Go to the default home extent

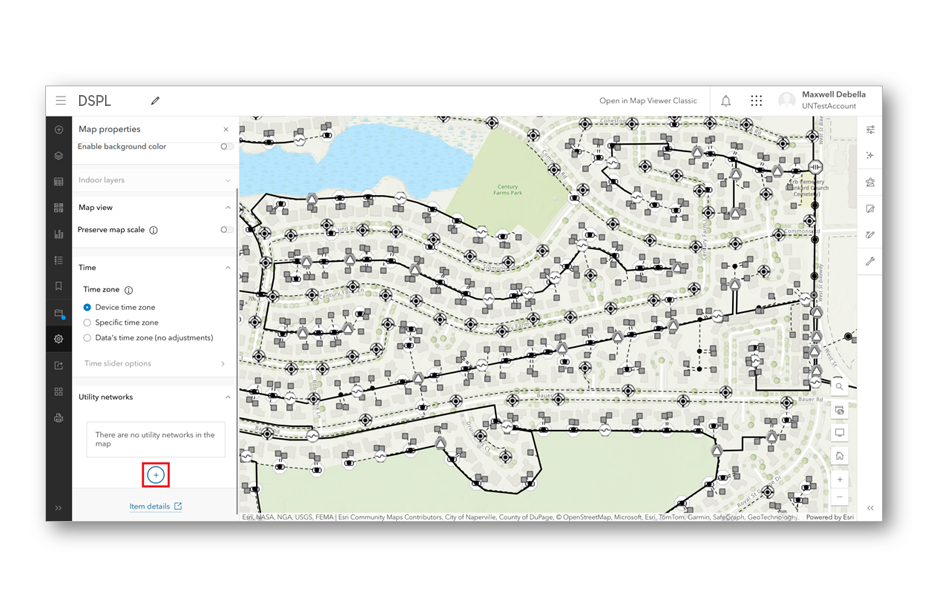840,456
